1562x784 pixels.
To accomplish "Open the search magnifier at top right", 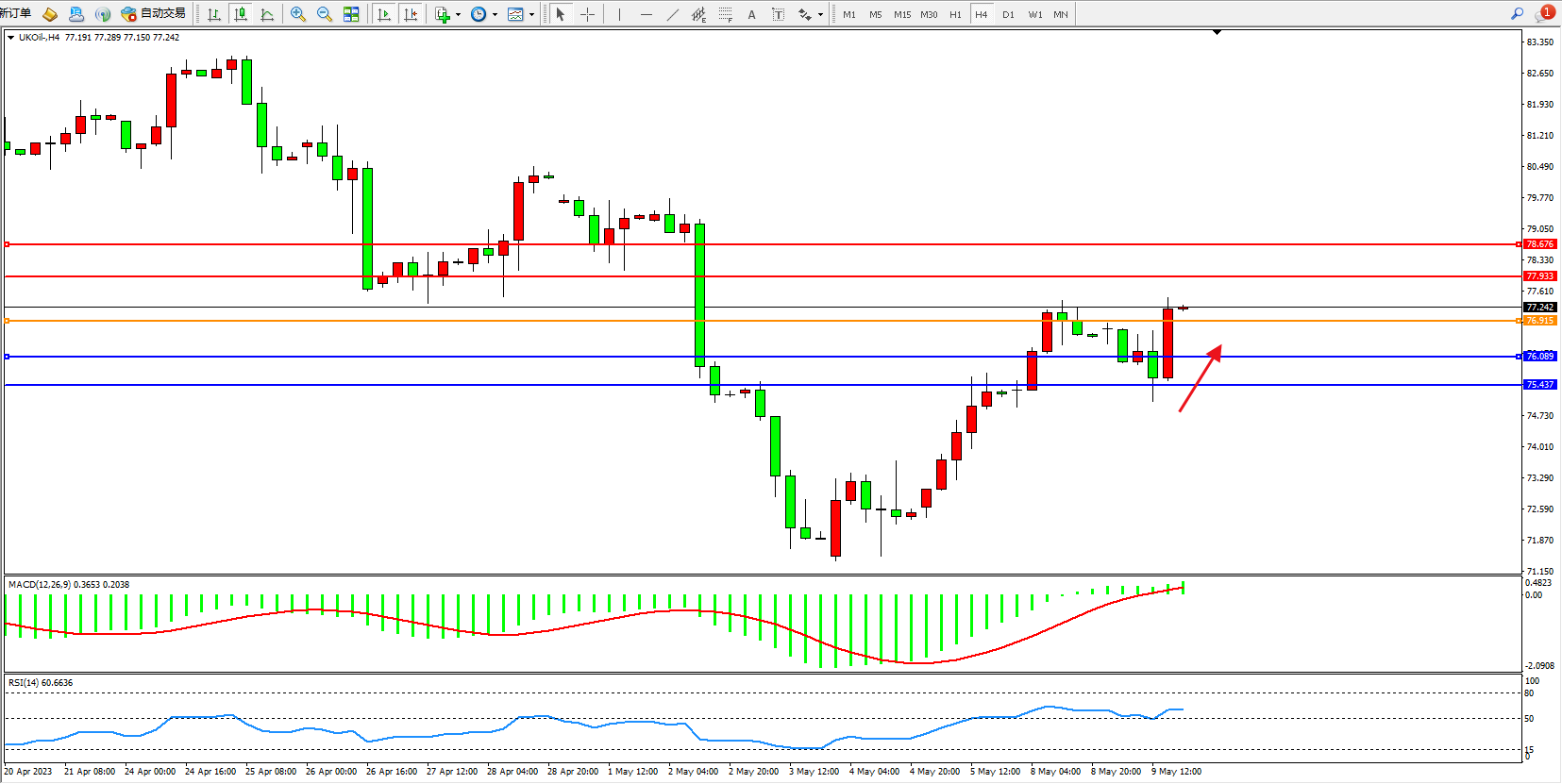I will click(1517, 13).
